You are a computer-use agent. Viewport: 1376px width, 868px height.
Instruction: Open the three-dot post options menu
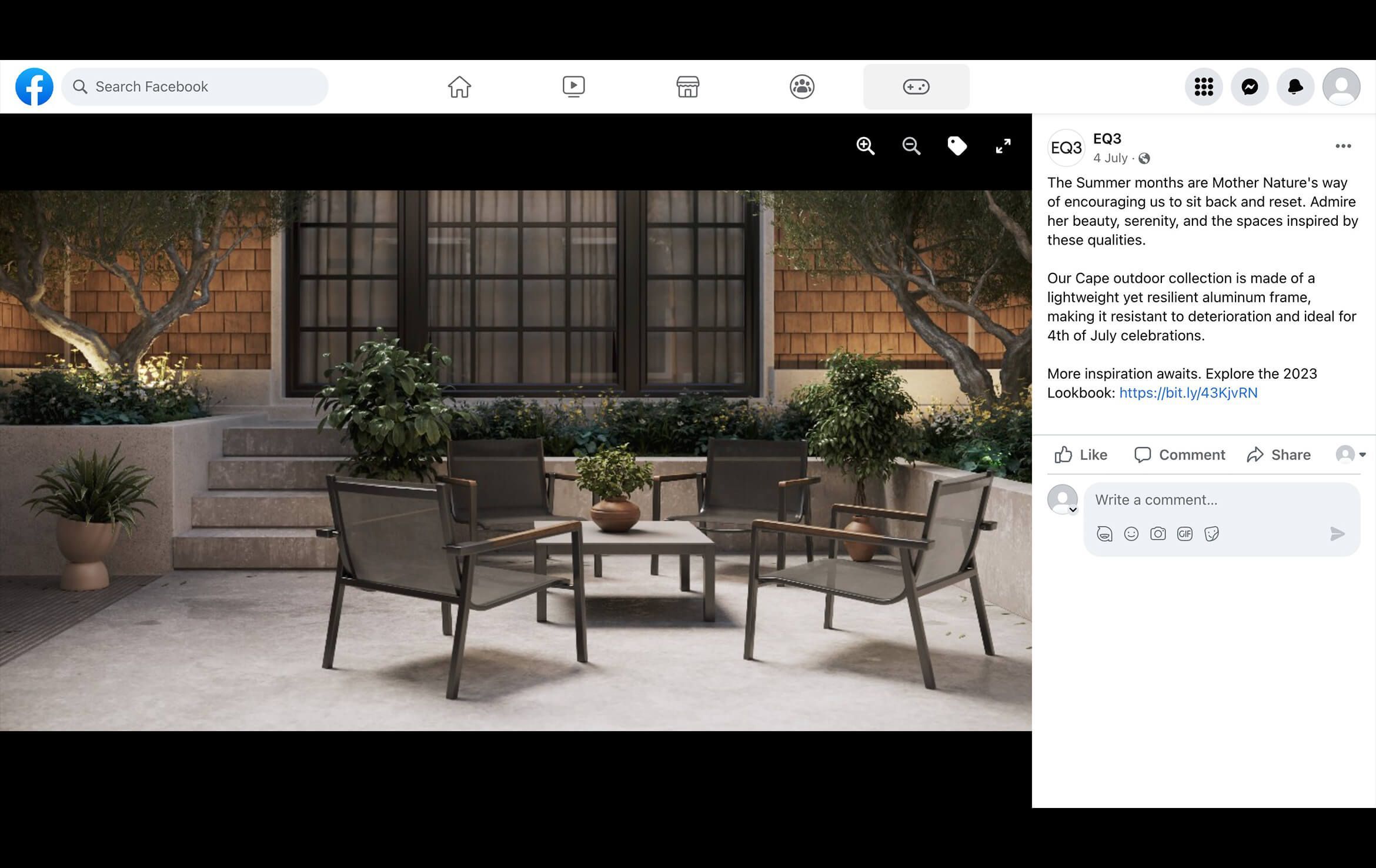point(1342,146)
